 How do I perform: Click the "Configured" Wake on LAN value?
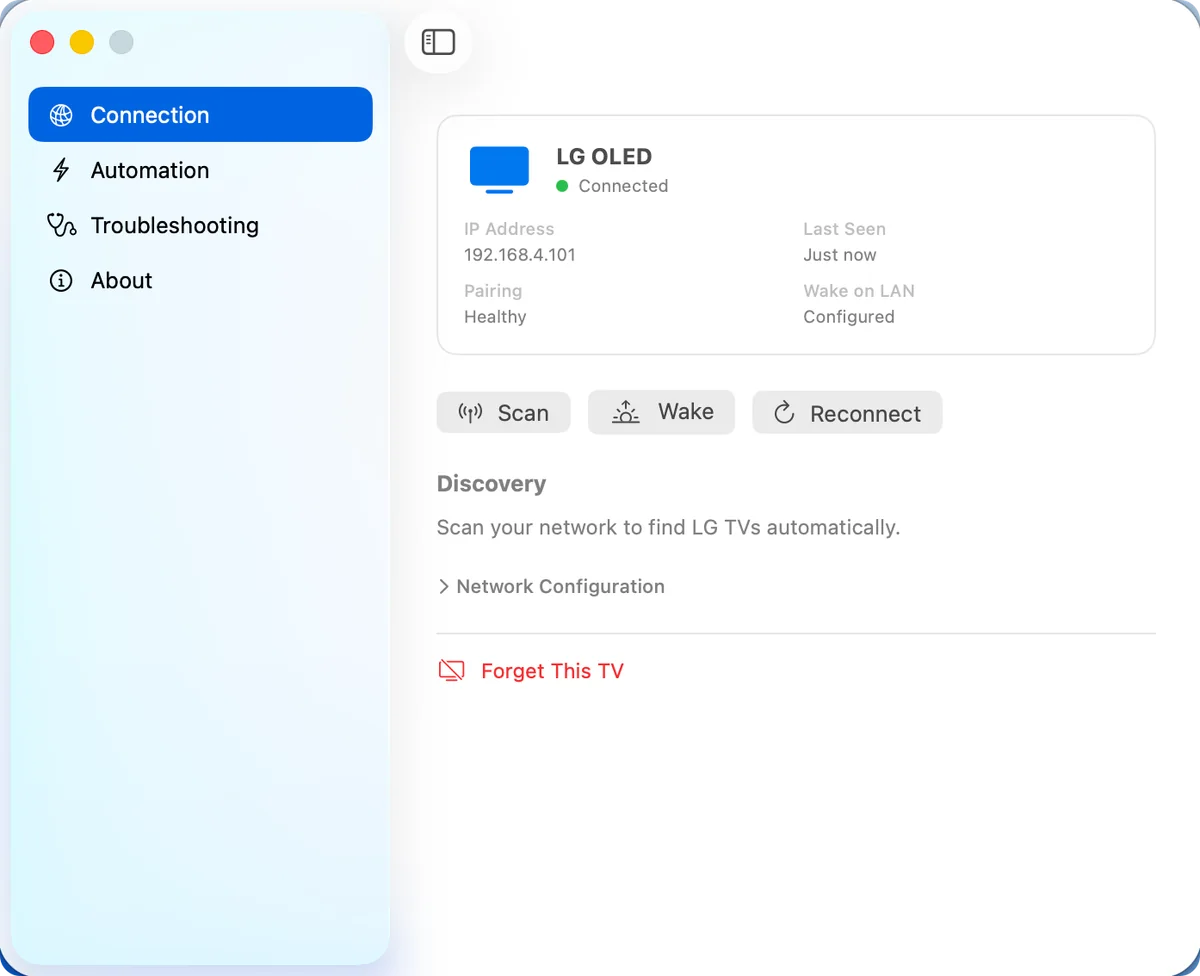849,317
